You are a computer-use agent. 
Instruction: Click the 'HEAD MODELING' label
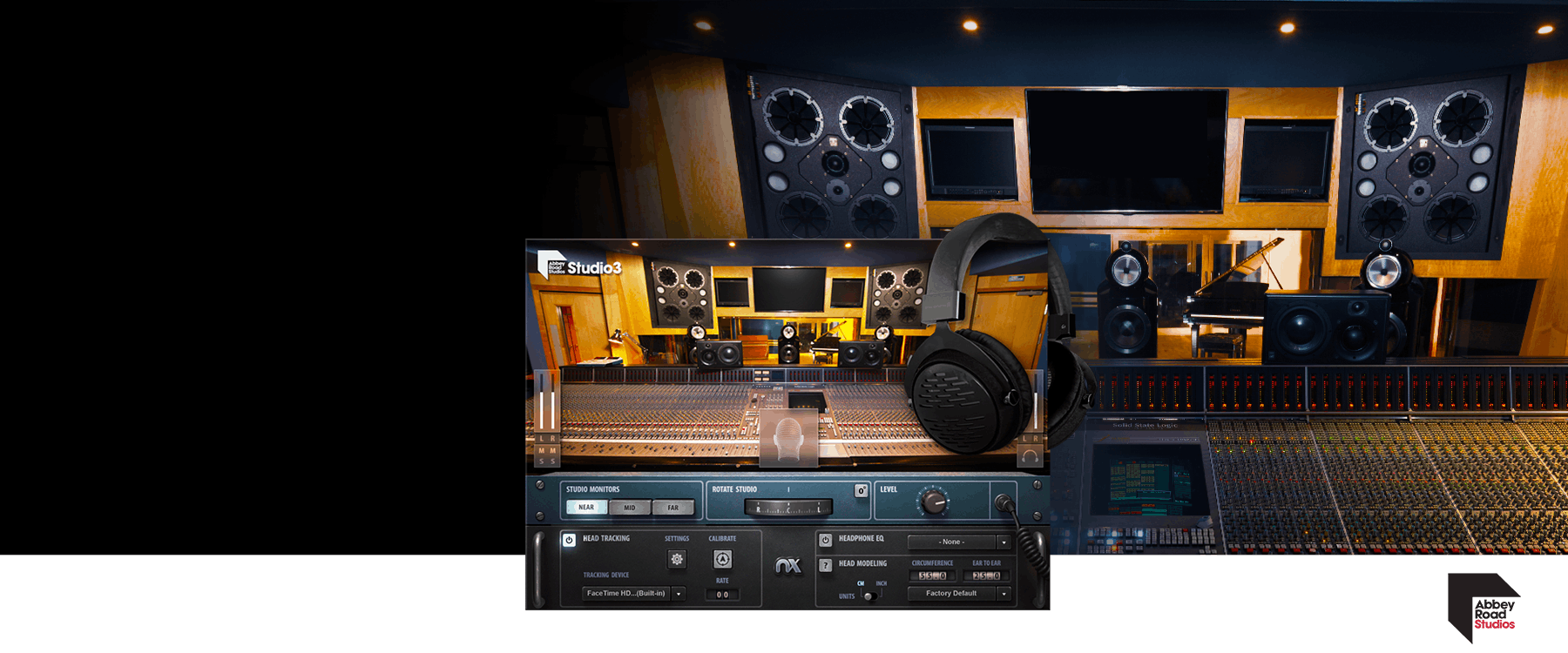862,563
